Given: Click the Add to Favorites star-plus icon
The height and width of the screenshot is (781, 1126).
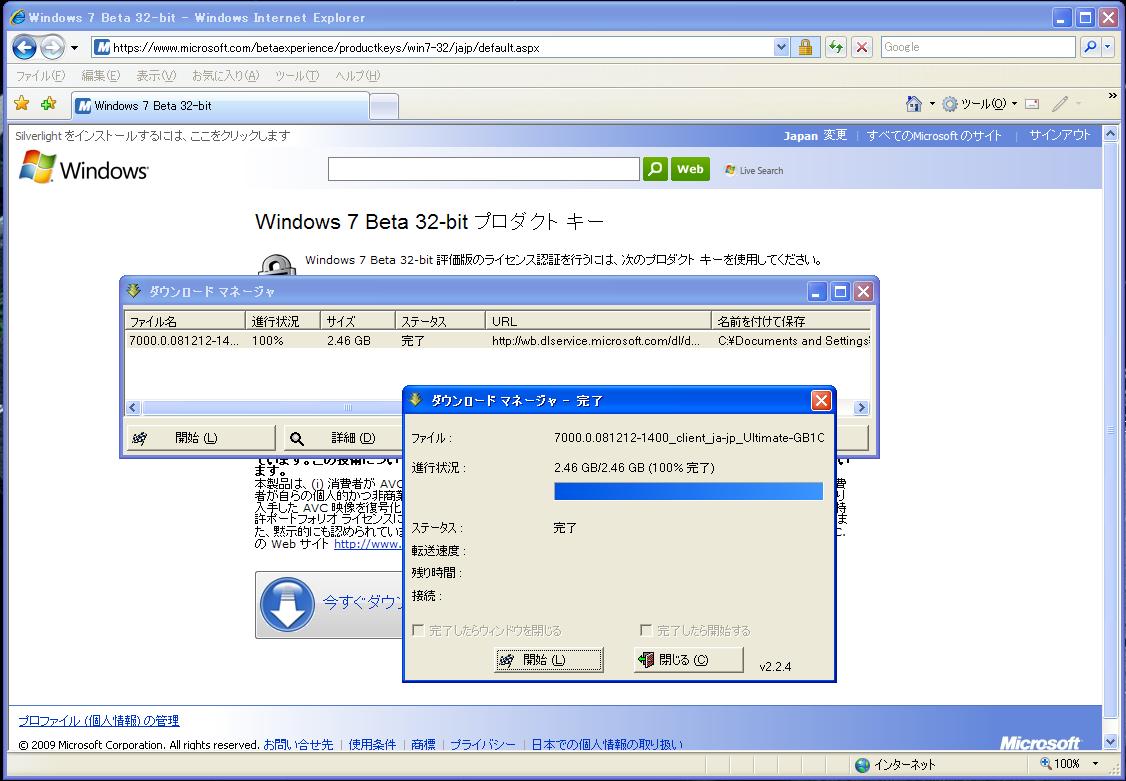Looking at the screenshot, I should pyautogui.click(x=49, y=104).
